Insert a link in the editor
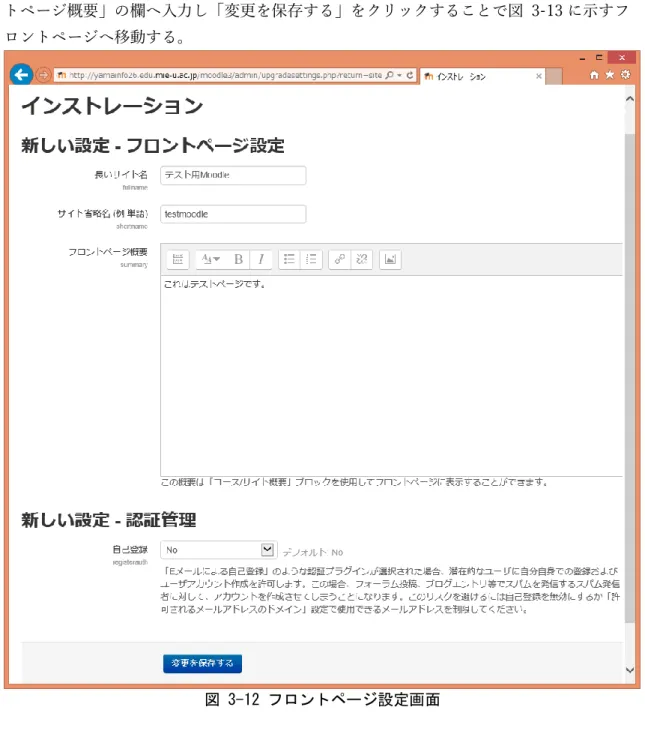645x755 pixels. [x=339, y=259]
